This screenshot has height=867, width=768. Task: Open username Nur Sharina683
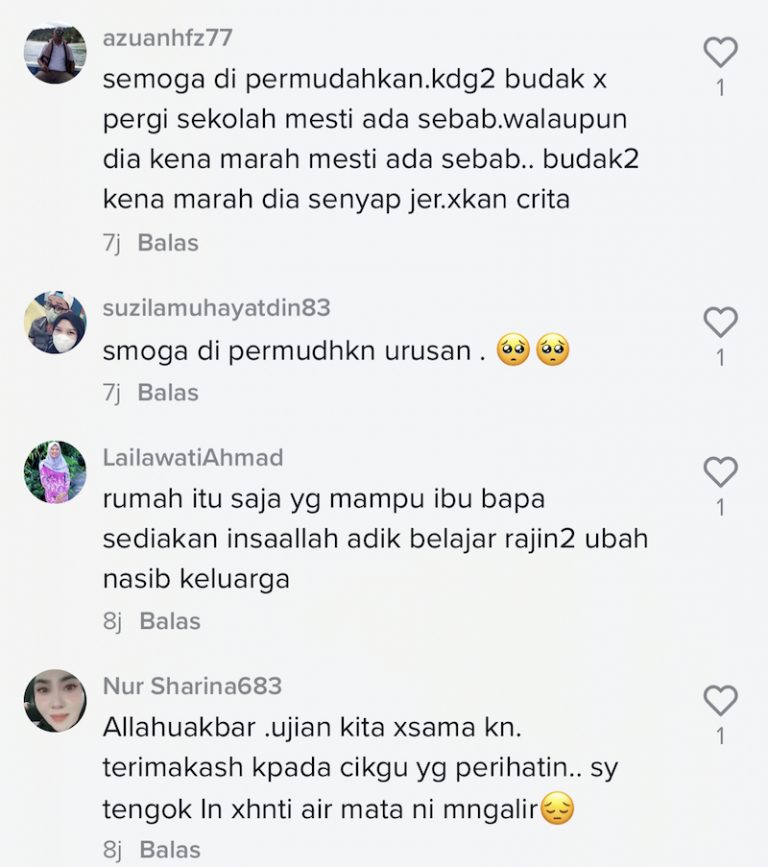pos(192,686)
